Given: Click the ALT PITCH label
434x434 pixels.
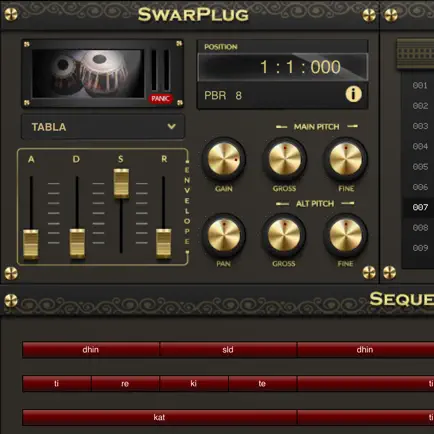Looking at the screenshot, I should tap(315, 204).
